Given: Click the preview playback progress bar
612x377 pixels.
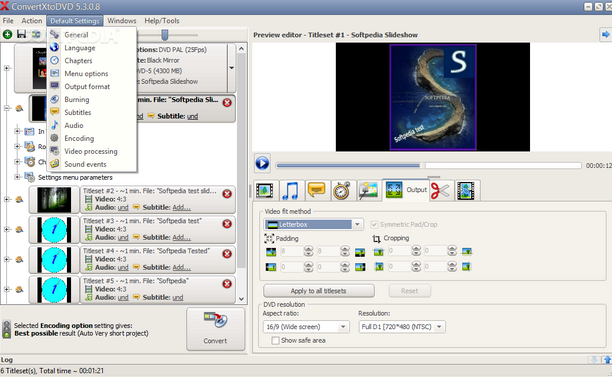Looking at the screenshot, I should pyautogui.click(x=429, y=165).
